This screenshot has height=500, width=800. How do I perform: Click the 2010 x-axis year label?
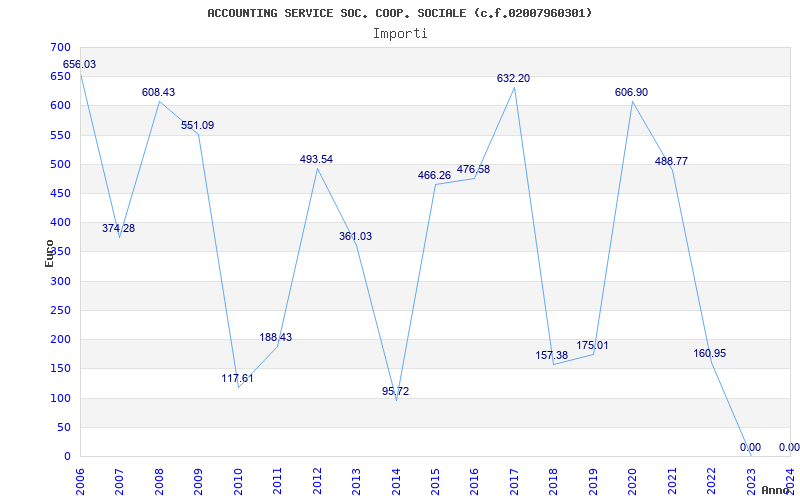238,481
